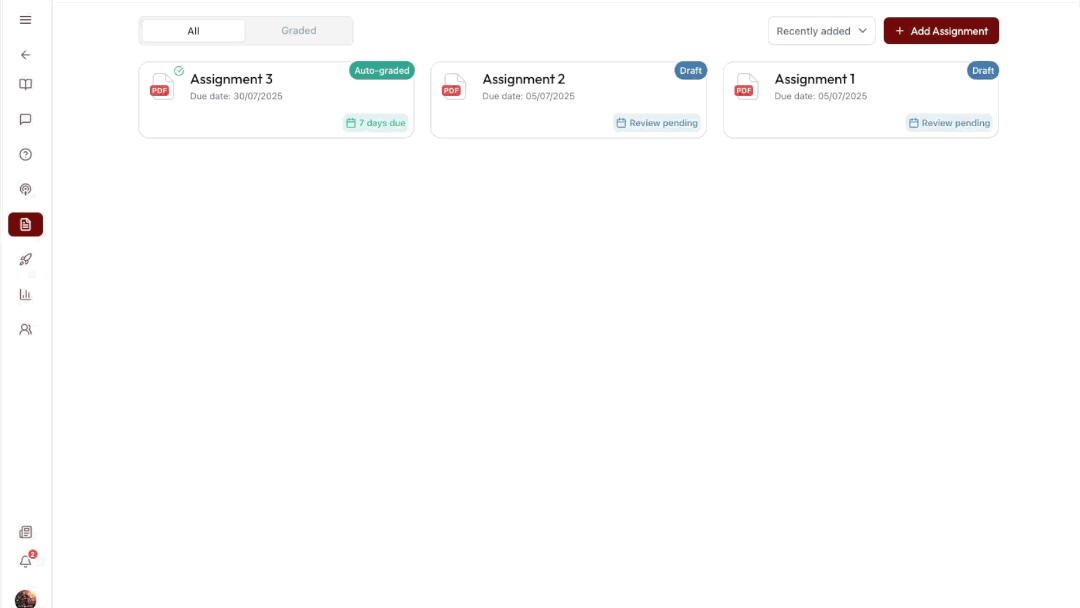
Task: Open the Assignment 3 card
Action: pyautogui.click(x=276, y=100)
